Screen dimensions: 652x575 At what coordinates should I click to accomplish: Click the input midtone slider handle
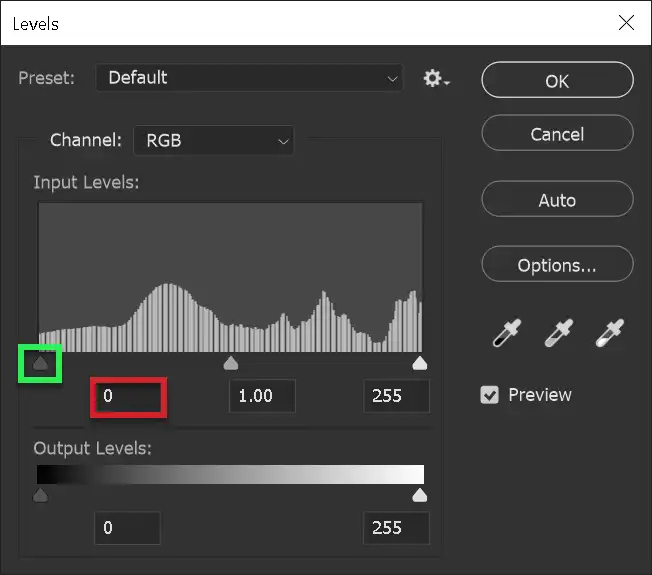click(x=230, y=363)
